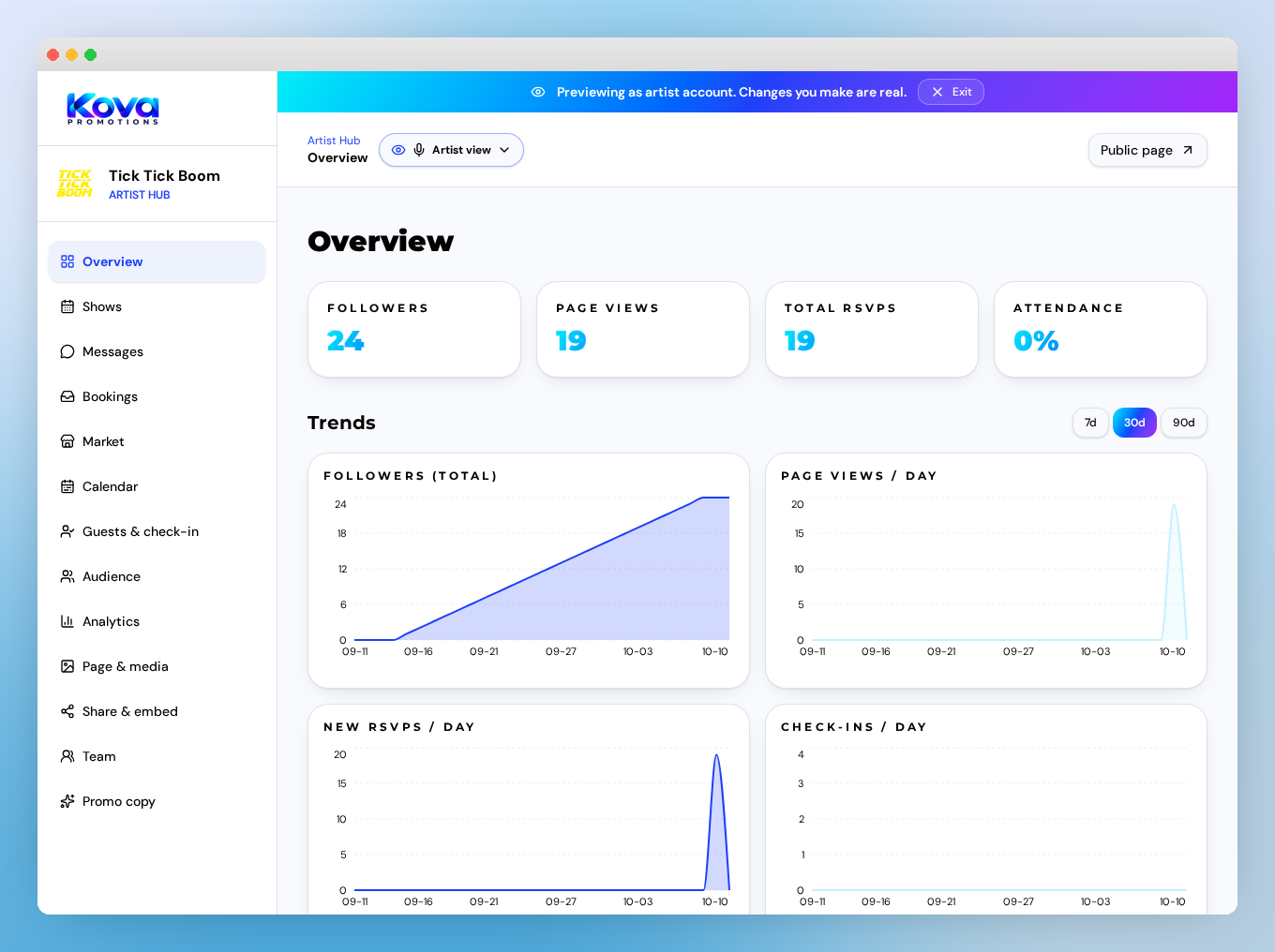This screenshot has height=952, width=1275.
Task: Open the Public page link
Action: click(1147, 150)
